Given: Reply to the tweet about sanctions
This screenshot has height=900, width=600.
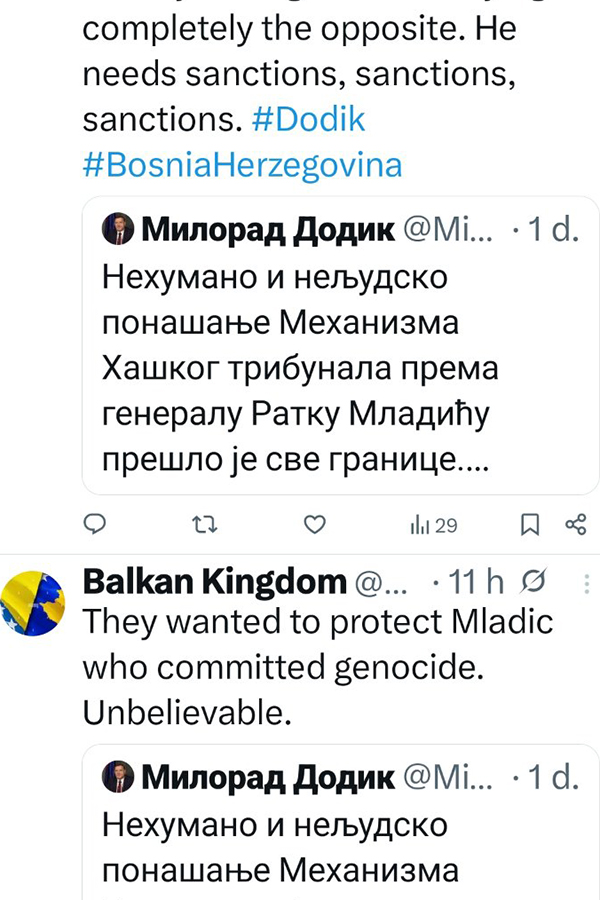Looking at the screenshot, I should 96,524.
